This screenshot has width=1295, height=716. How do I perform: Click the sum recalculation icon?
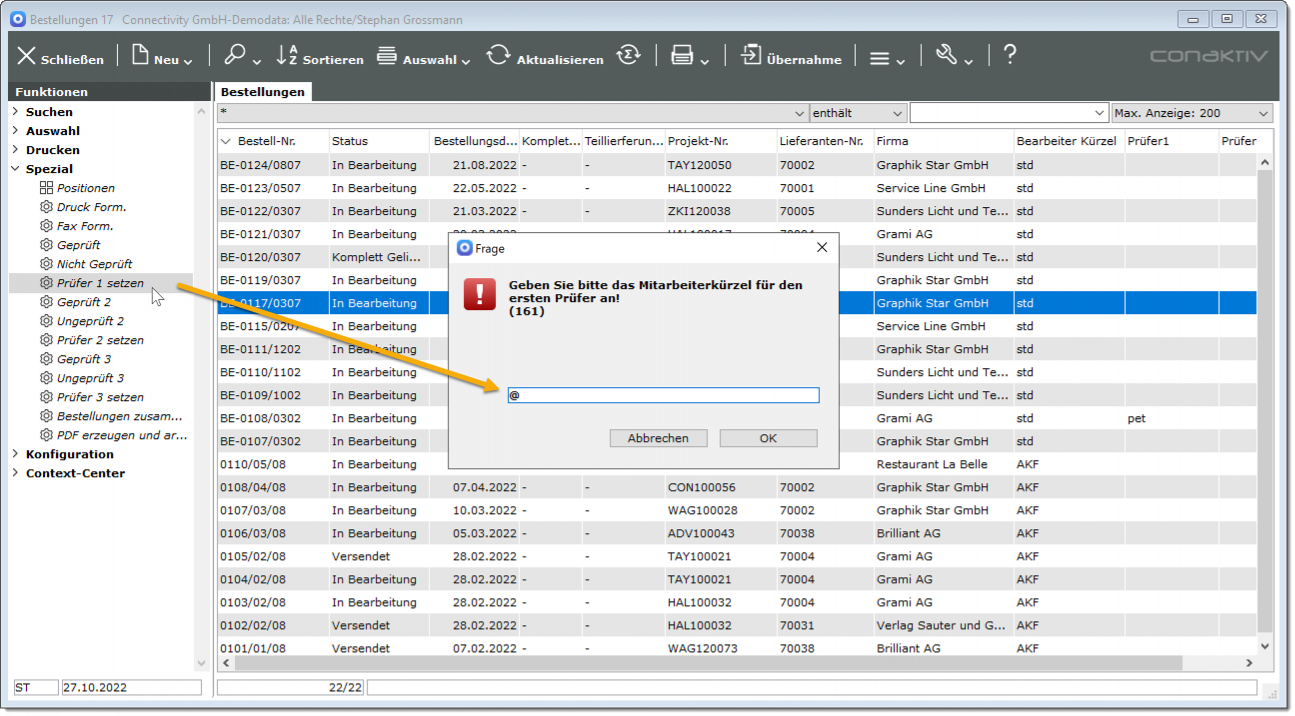[628, 56]
